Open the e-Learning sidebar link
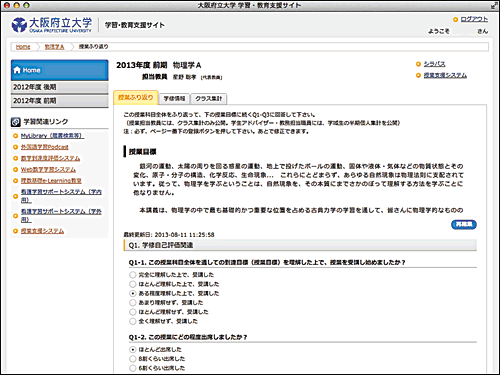 click(51, 181)
